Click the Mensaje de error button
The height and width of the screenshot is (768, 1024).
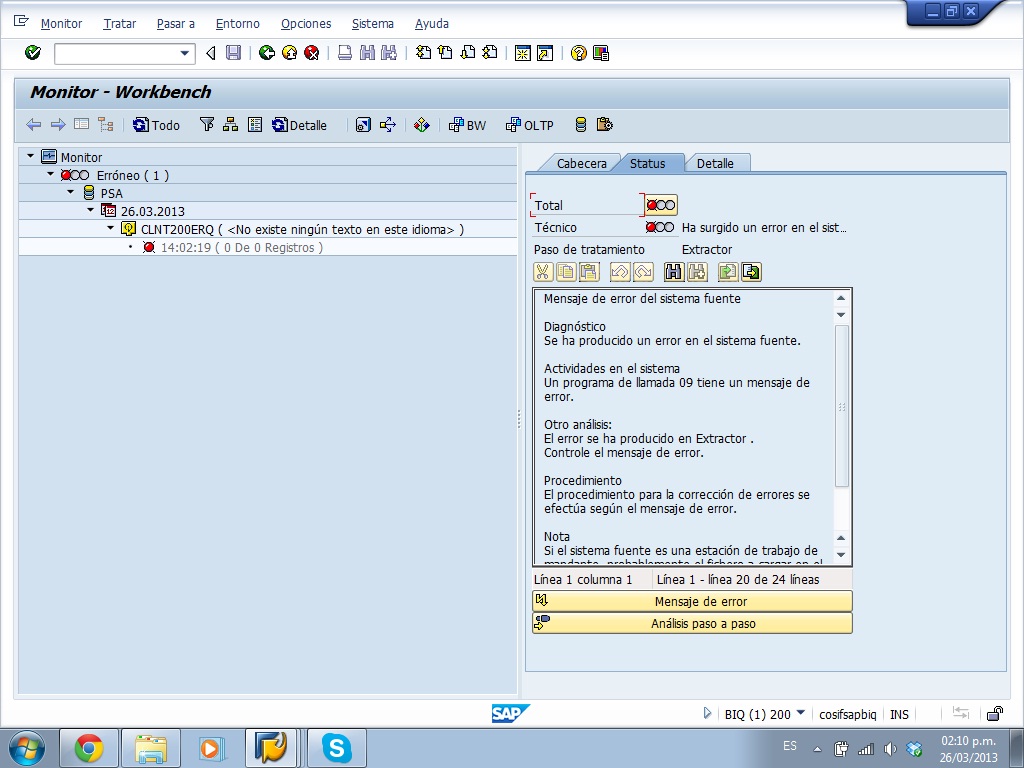pyautogui.click(x=692, y=601)
